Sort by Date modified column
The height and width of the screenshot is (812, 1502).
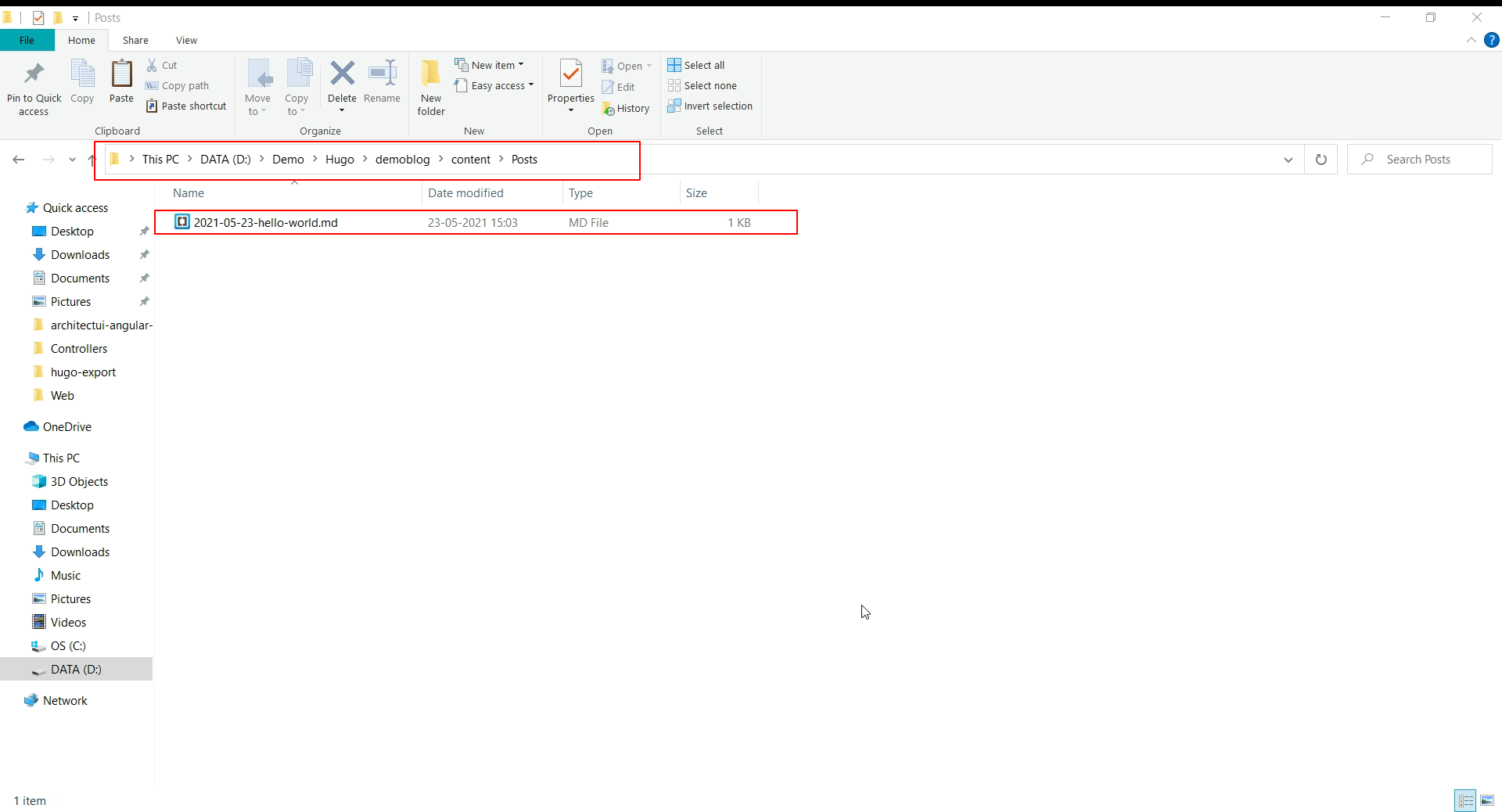492,192
